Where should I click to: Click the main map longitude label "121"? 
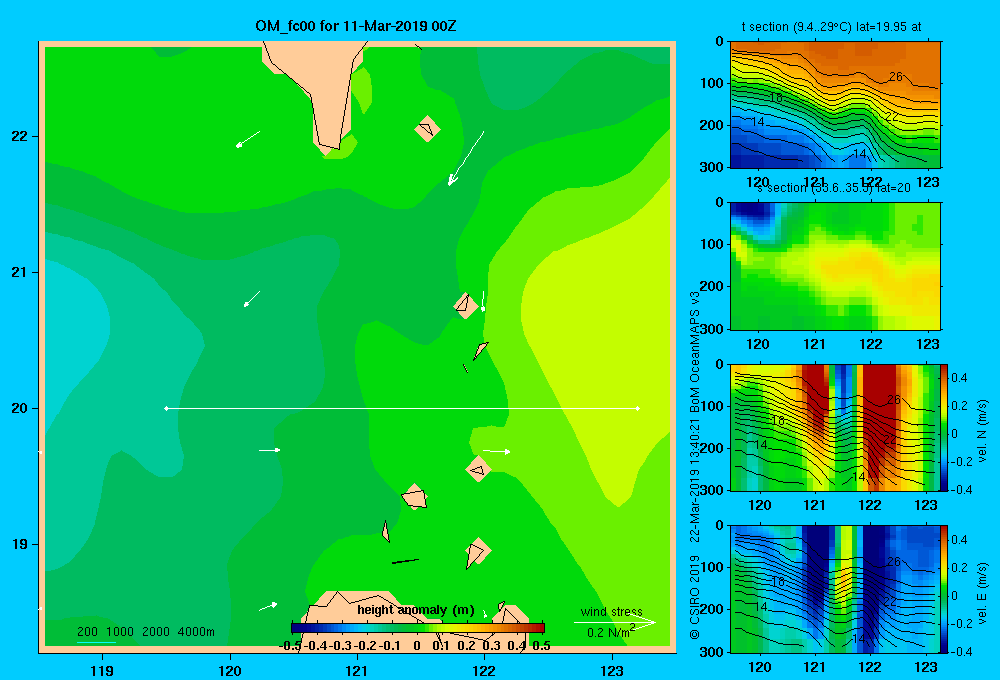click(x=357, y=670)
